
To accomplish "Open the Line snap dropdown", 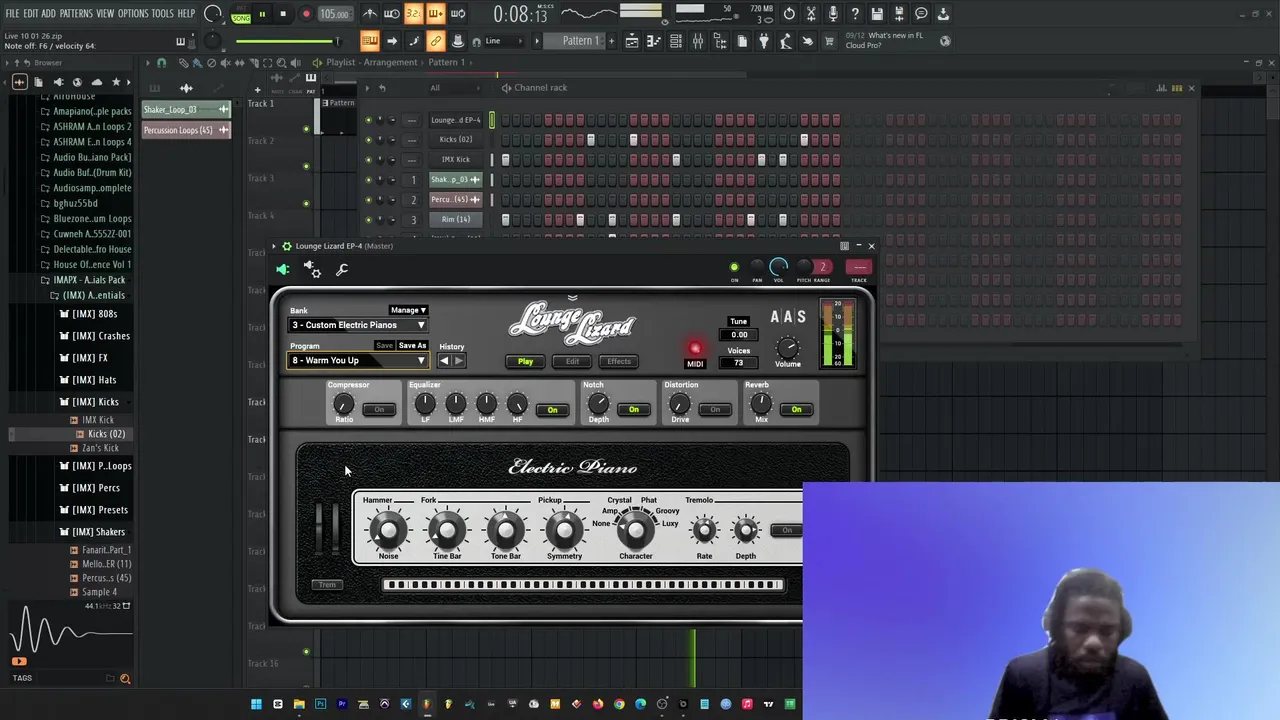I will (x=505, y=41).
